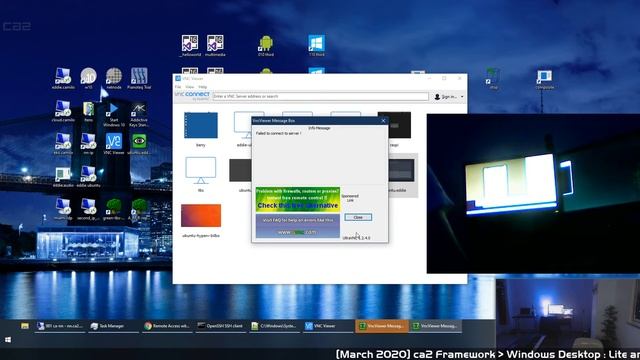The height and width of the screenshot is (360, 640).
Task: Open the multimedia Visual Studio shortcut
Action: tap(215, 45)
